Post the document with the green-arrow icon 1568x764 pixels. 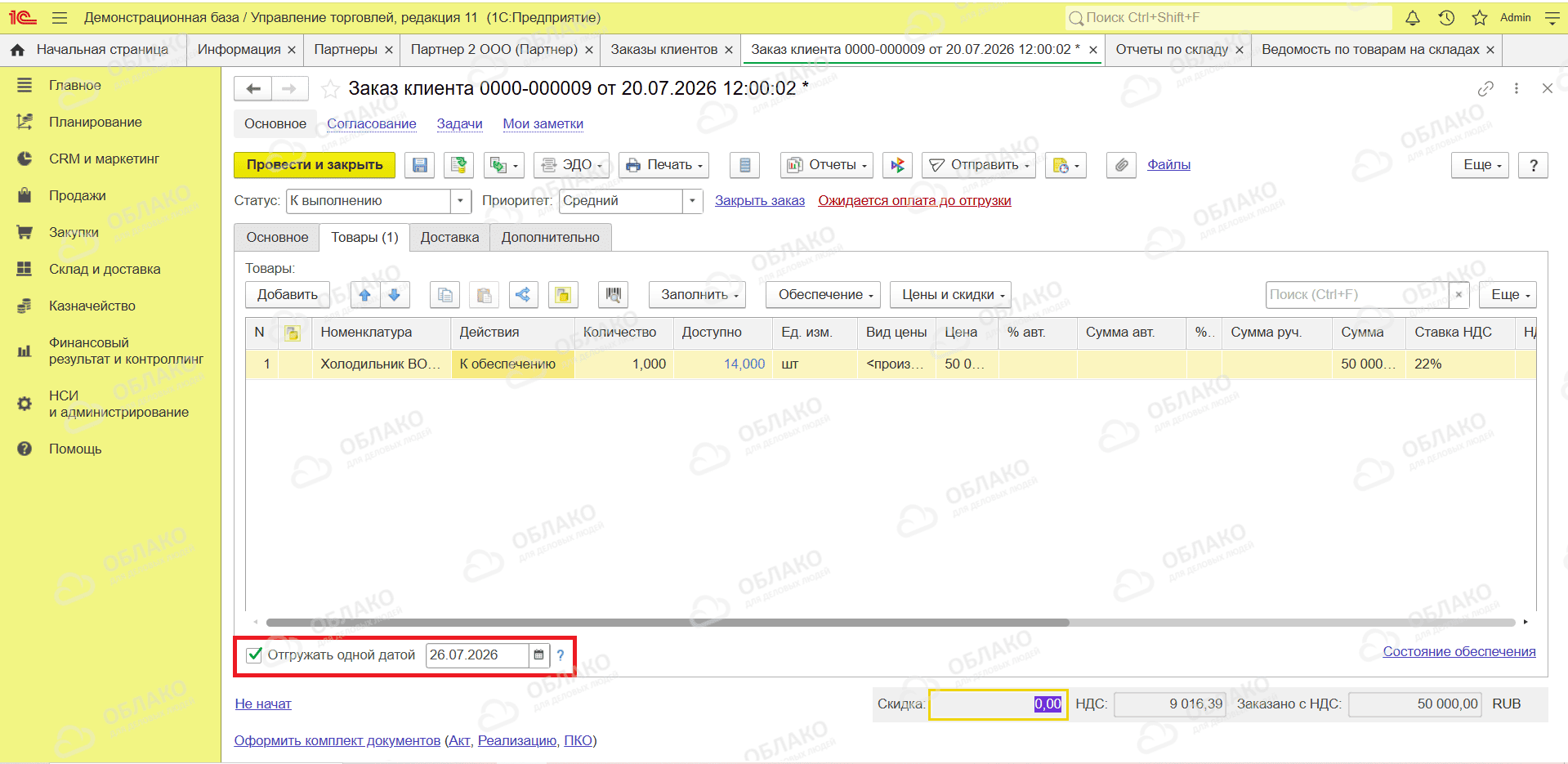[x=458, y=165]
